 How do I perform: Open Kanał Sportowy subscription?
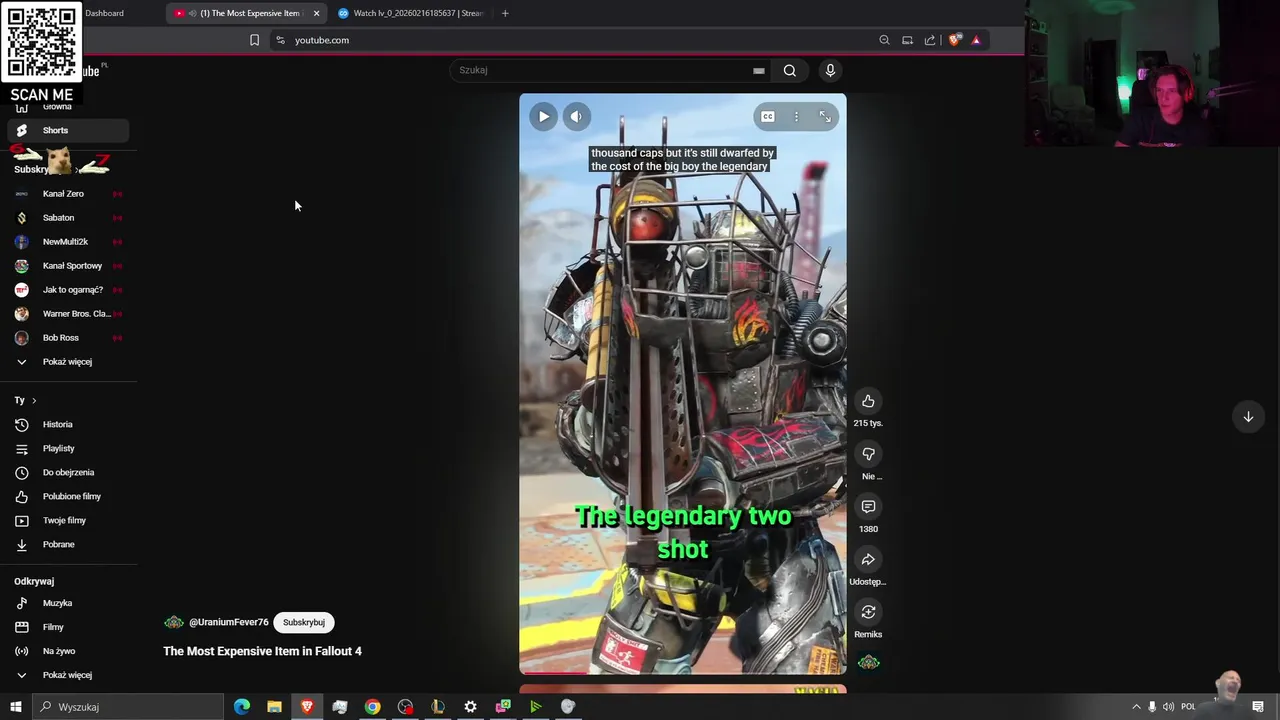[x=68, y=266]
